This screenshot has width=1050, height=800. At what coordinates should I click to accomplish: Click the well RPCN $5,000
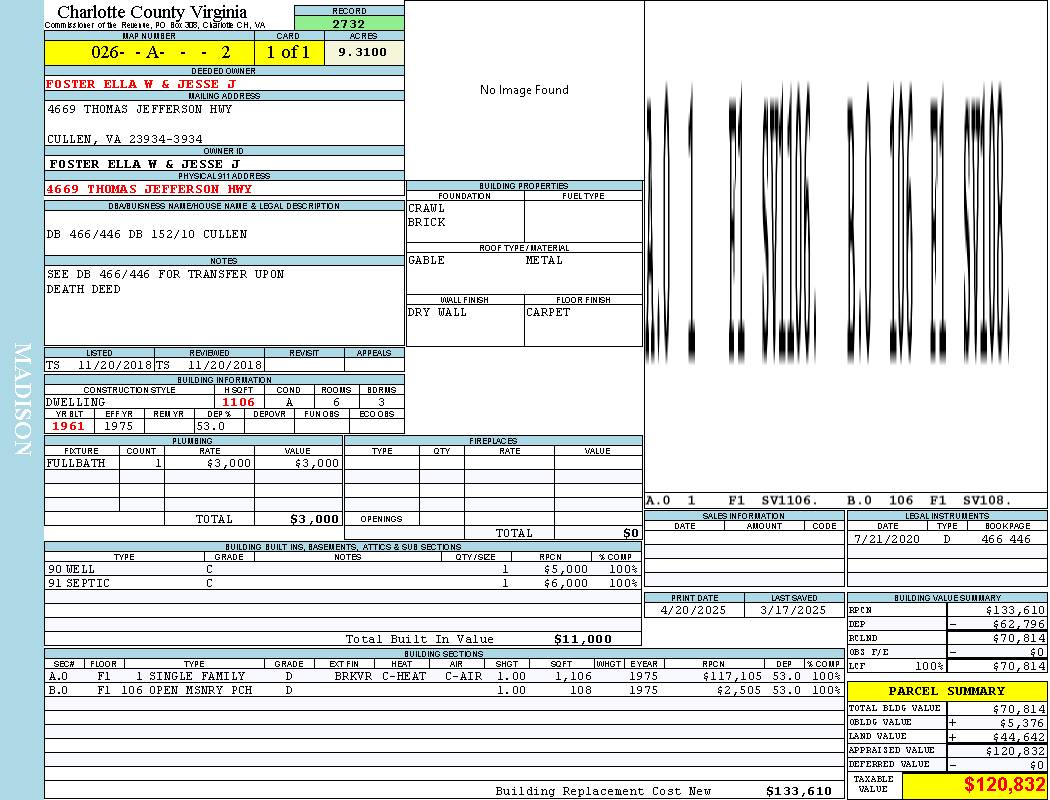tap(566, 570)
